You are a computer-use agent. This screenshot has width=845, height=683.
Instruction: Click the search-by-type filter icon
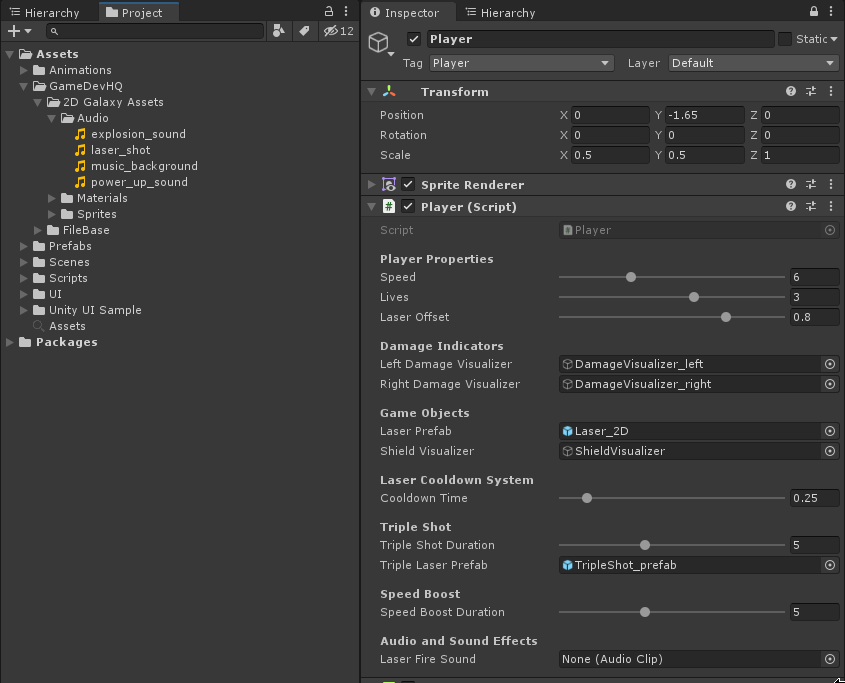[279, 31]
